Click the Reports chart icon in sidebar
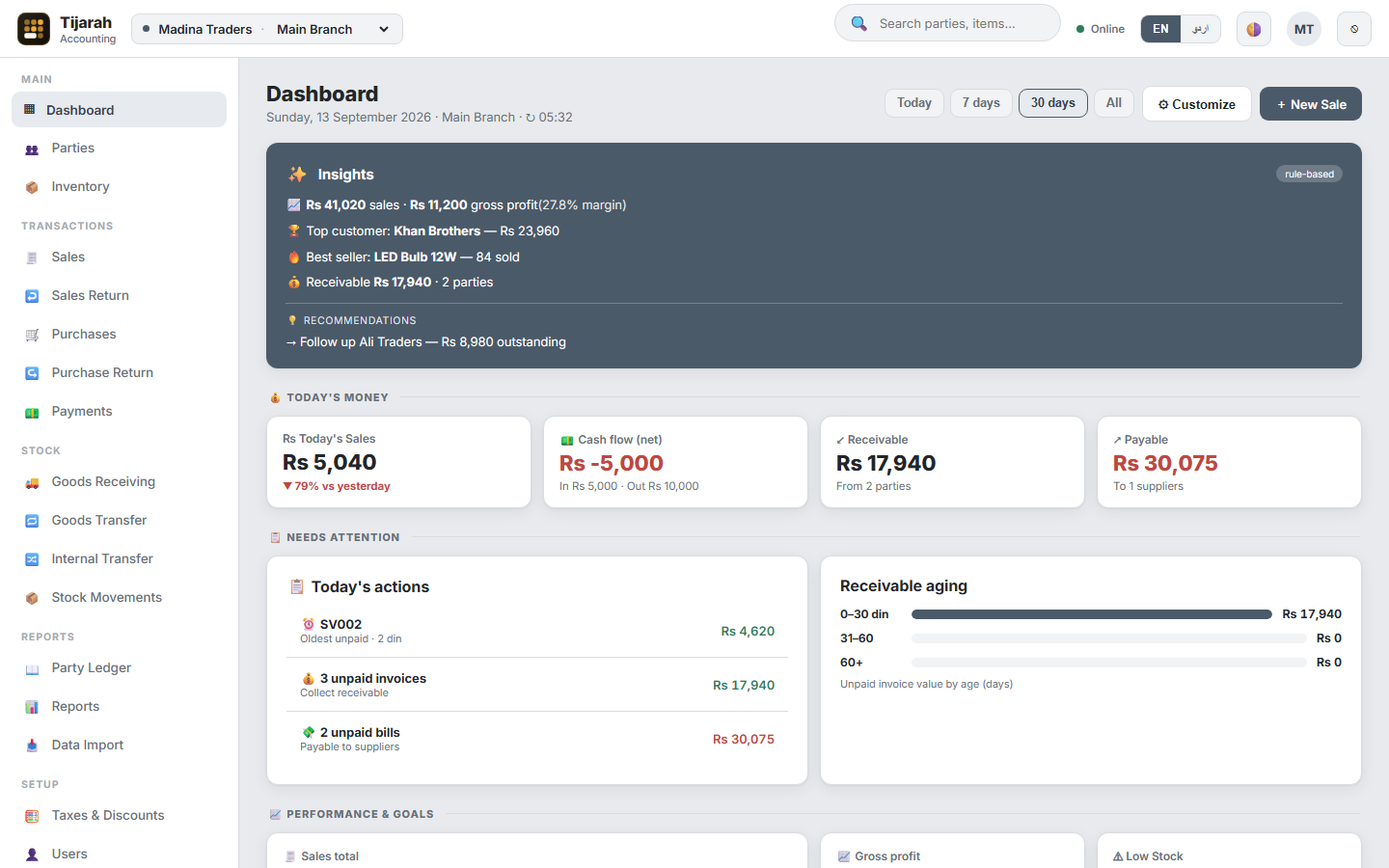 (x=32, y=707)
